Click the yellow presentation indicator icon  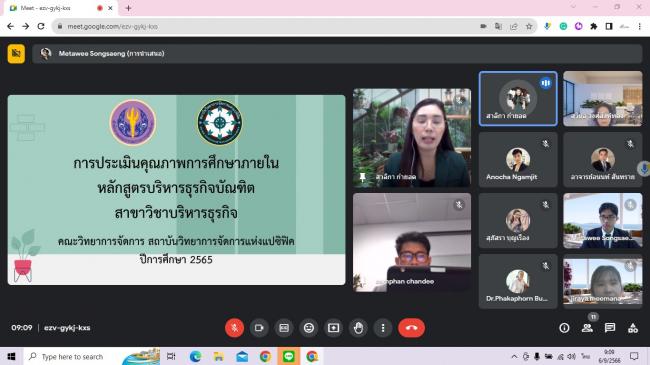click(16, 54)
